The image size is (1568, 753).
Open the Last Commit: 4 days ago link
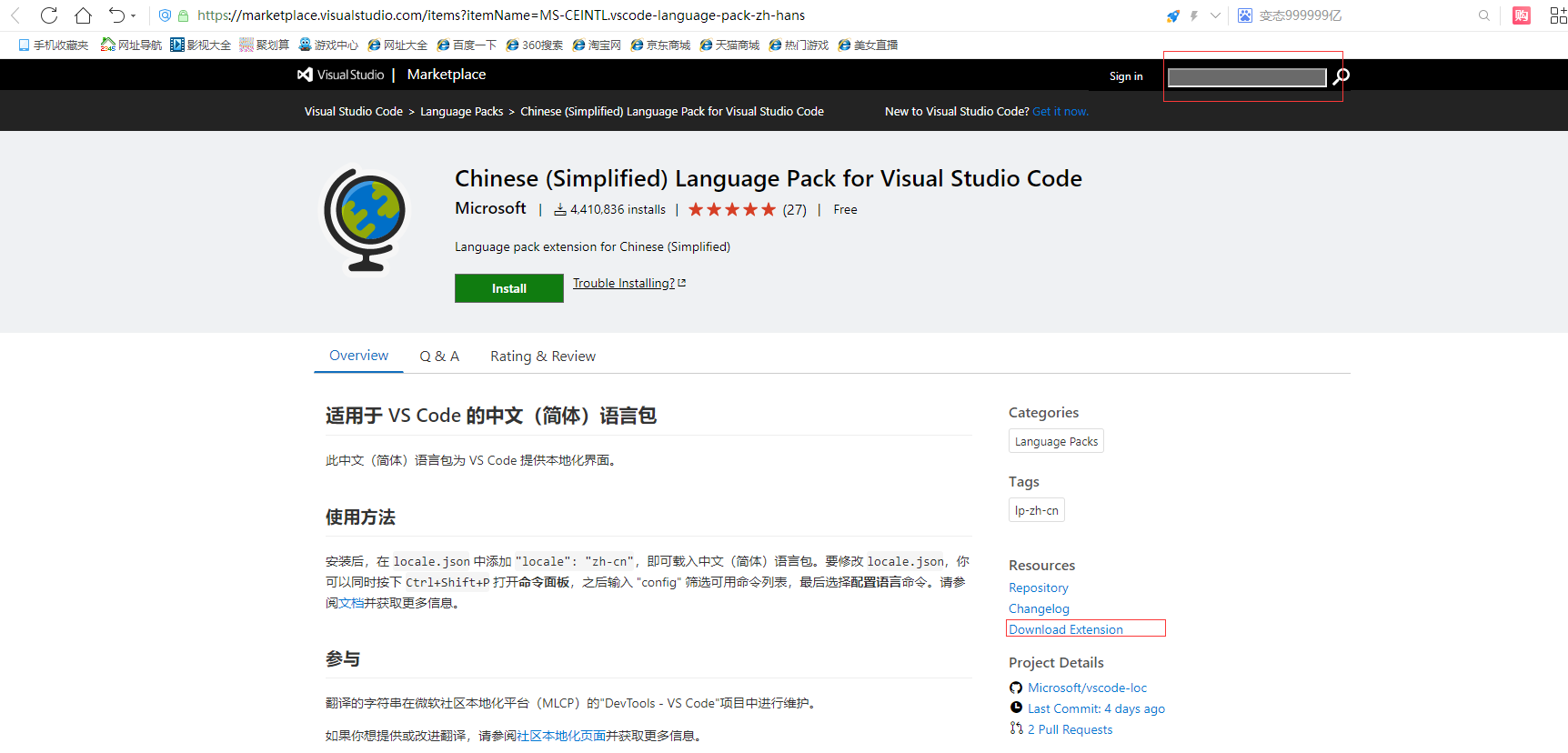click(x=1096, y=708)
